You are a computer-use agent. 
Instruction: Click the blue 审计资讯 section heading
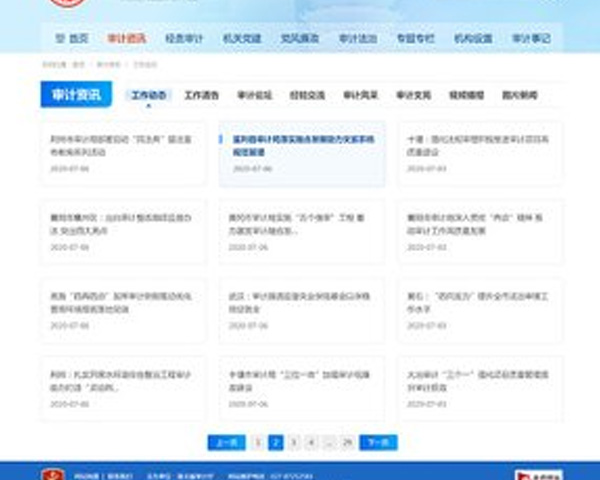point(76,94)
